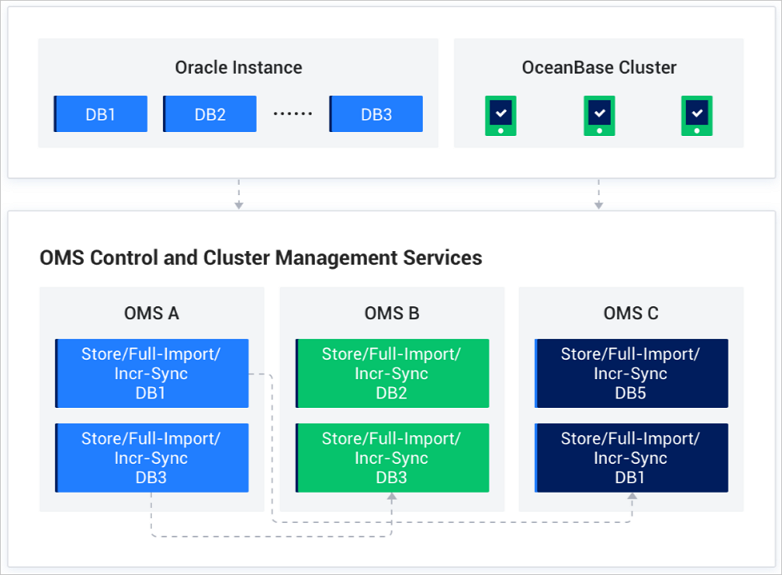Select the DB3 block in Oracle Instance
This screenshot has width=782, height=575.
click(x=376, y=114)
